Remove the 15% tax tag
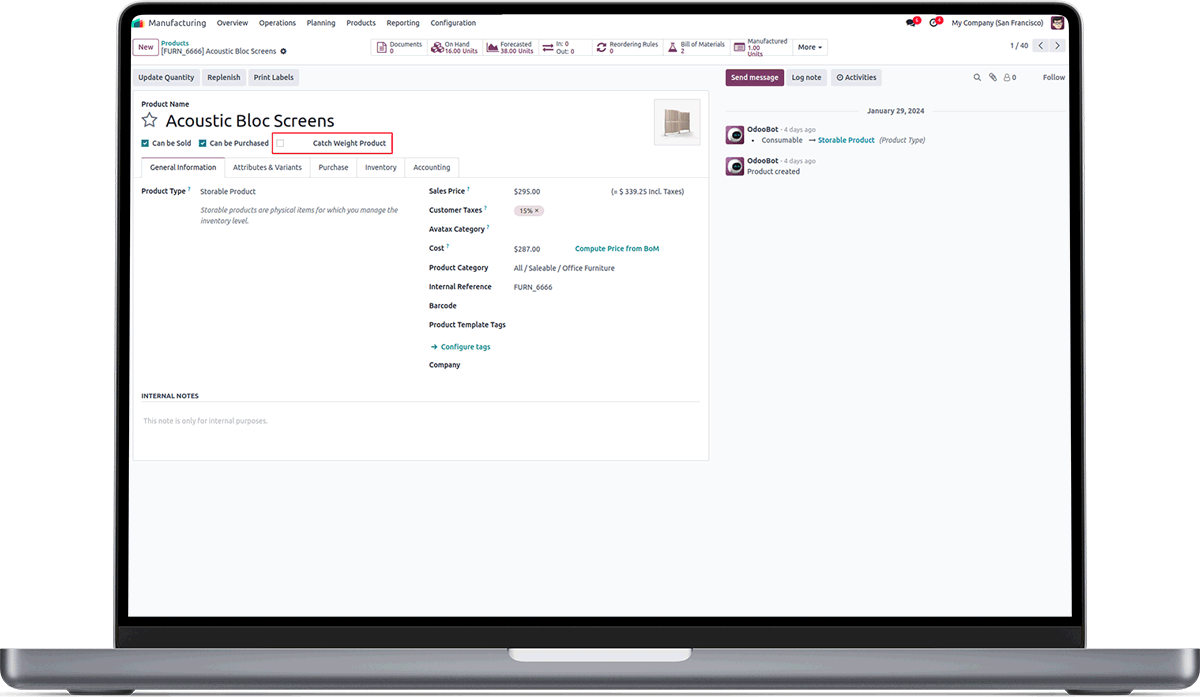The image size is (1200, 697). coord(537,211)
